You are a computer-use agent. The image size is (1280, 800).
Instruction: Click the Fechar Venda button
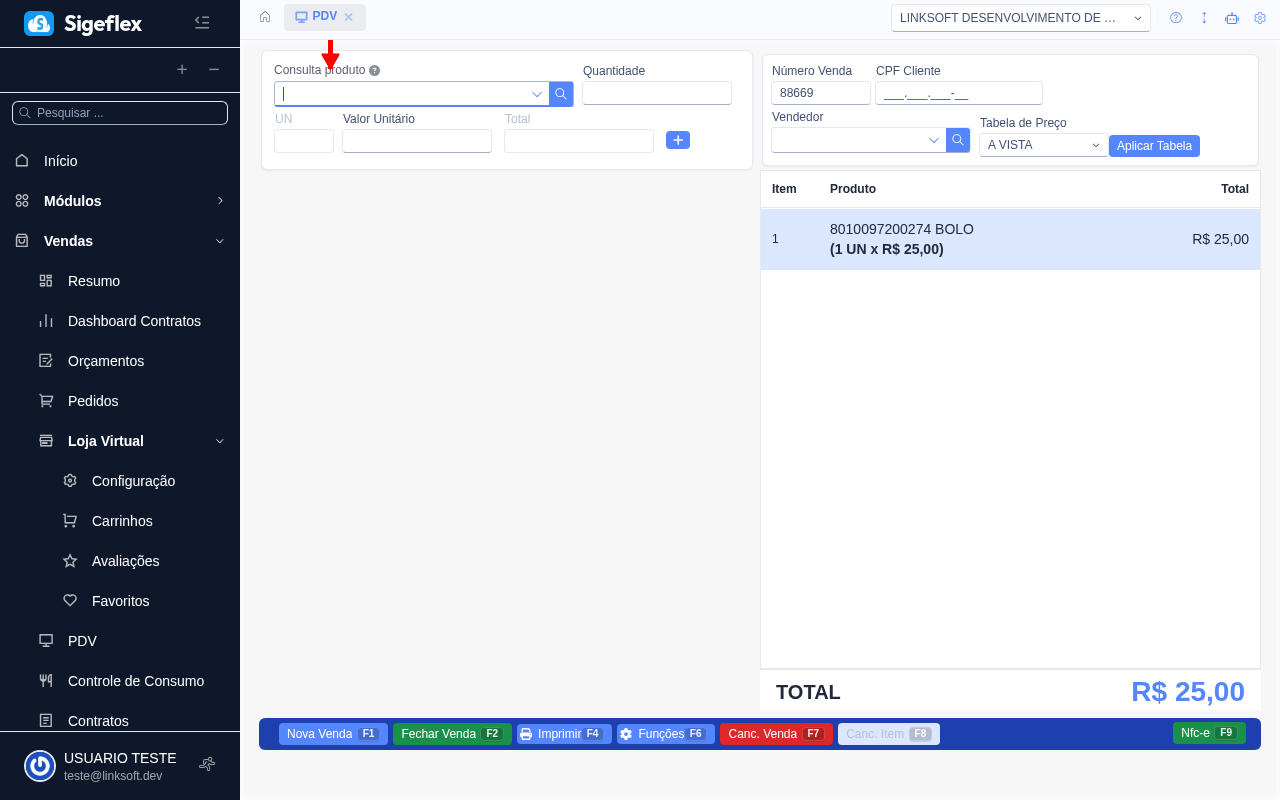pyautogui.click(x=452, y=734)
